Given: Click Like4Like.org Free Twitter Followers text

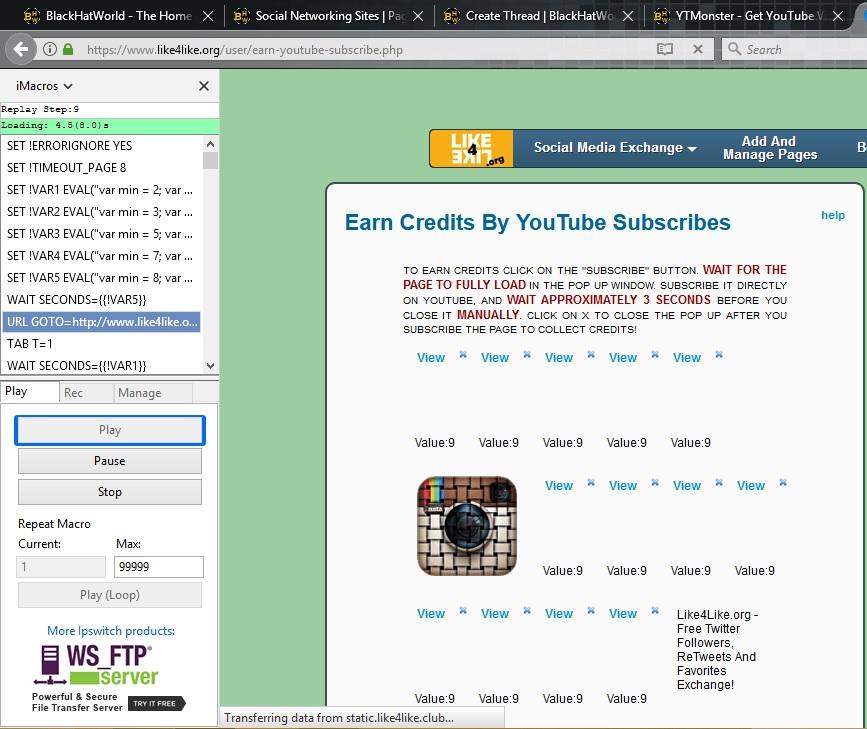Looking at the screenshot, I should [717, 649].
